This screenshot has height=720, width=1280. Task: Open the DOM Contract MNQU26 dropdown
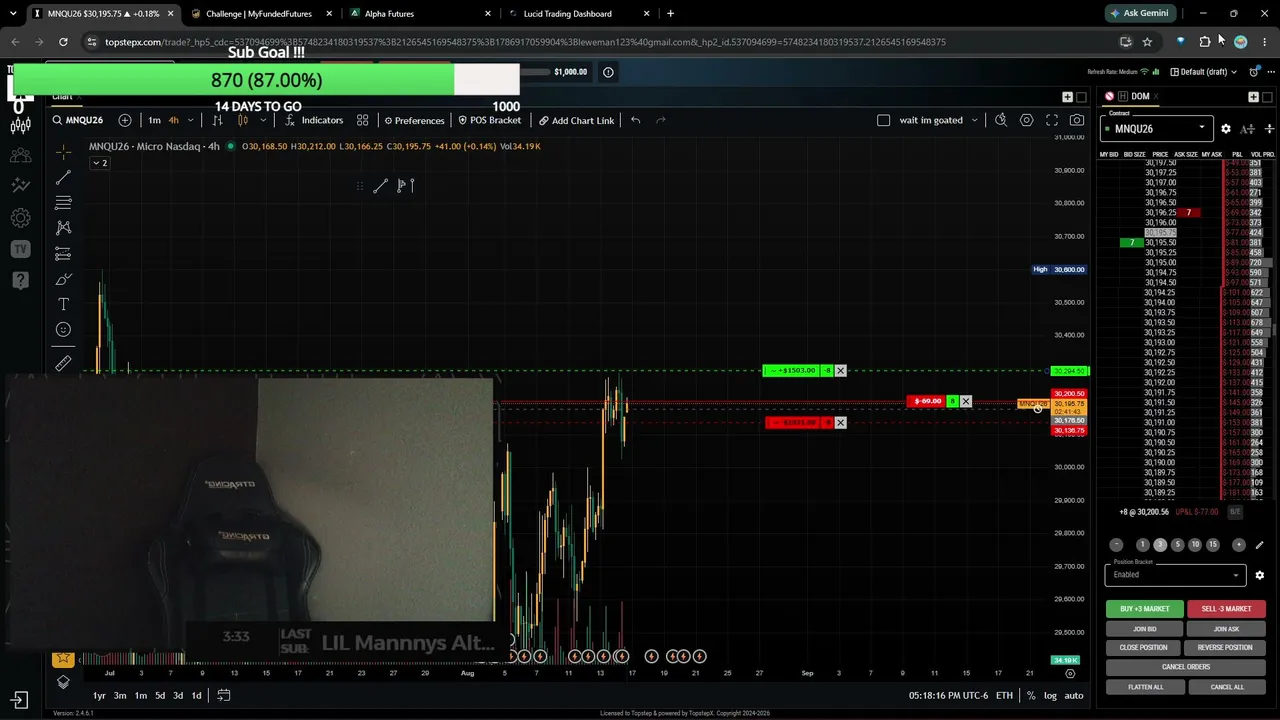[1157, 128]
